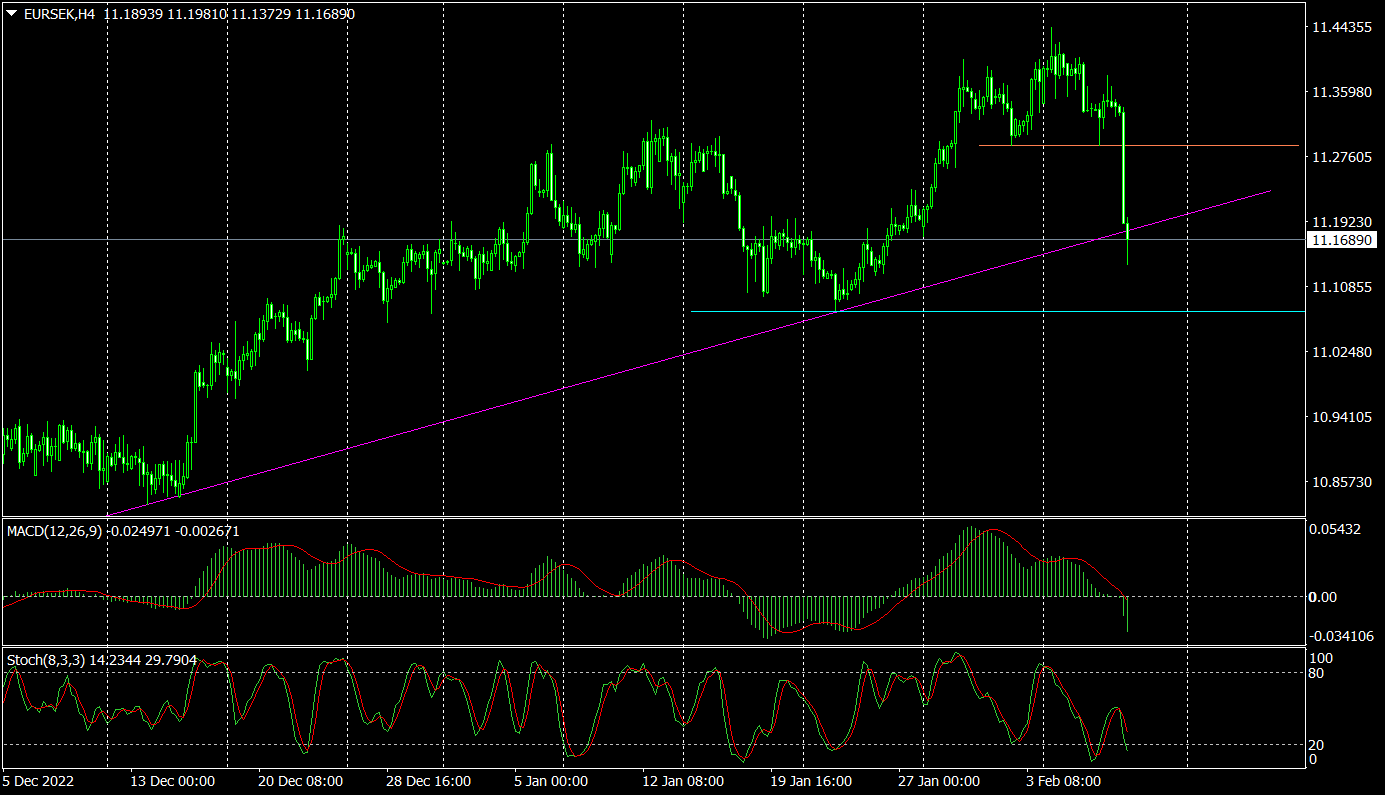Click the triangle arrow beside EURSEK,H4
The height and width of the screenshot is (795, 1385).
point(12,14)
